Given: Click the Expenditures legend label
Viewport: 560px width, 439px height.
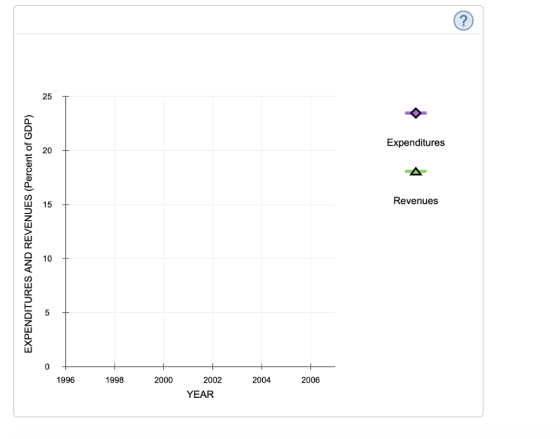Looking at the screenshot, I should tap(416, 143).
